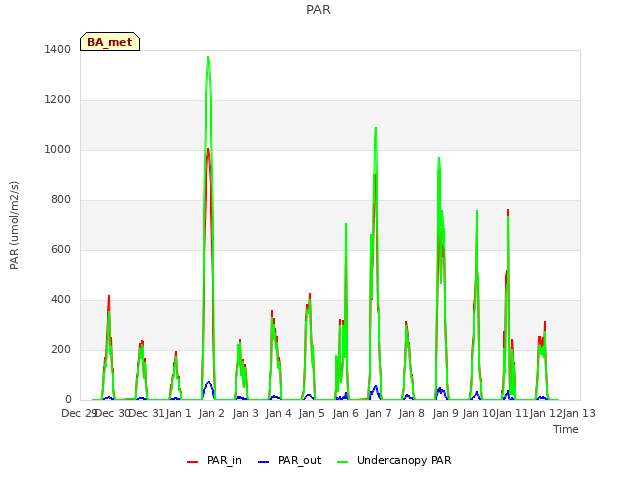The image size is (640, 480).
Task: Click the Time x-axis label
Action: [566, 429]
